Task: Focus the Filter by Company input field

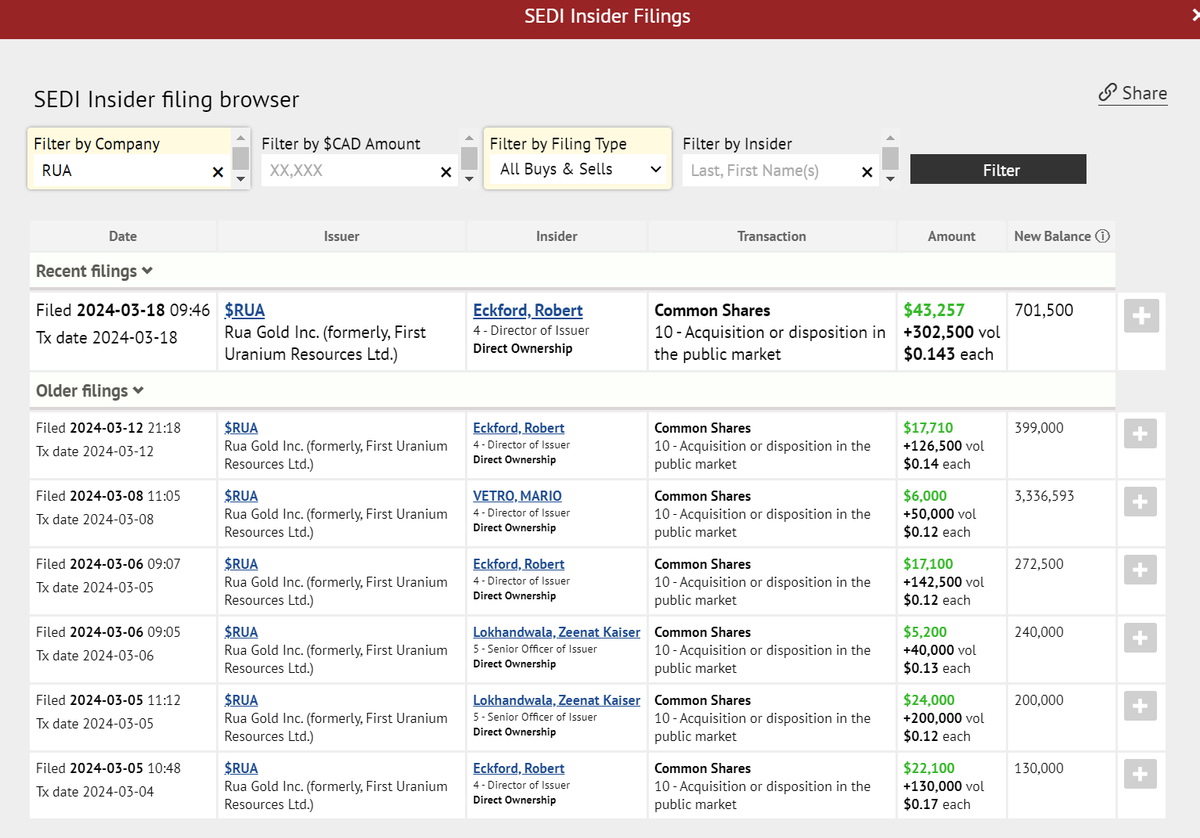Action: pyautogui.click(x=130, y=171)
